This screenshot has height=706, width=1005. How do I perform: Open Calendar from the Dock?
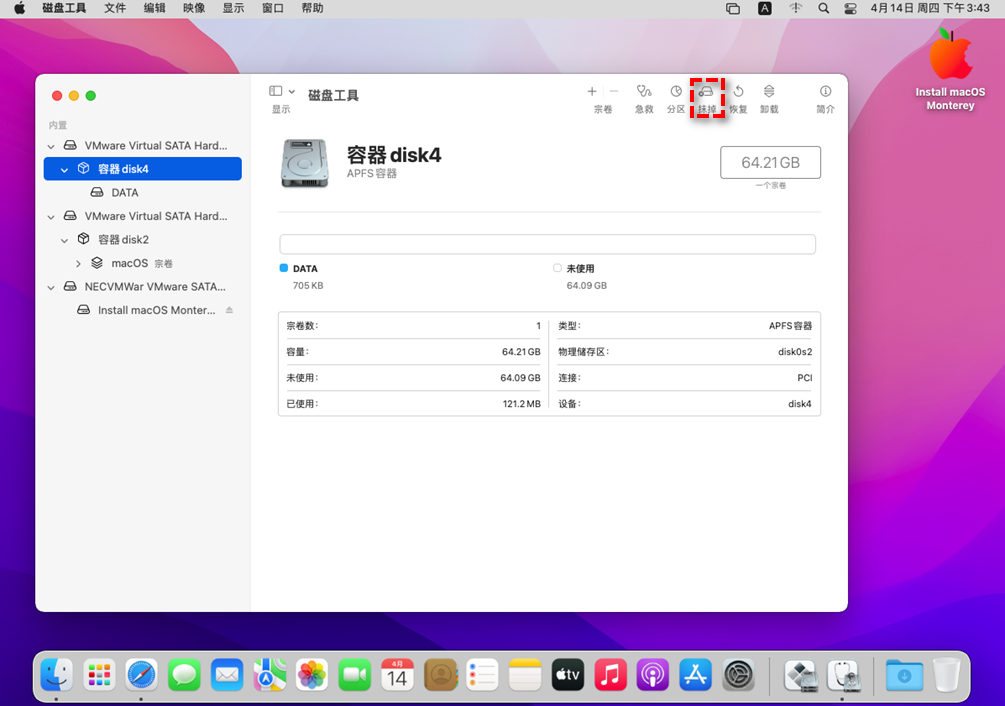397,675
